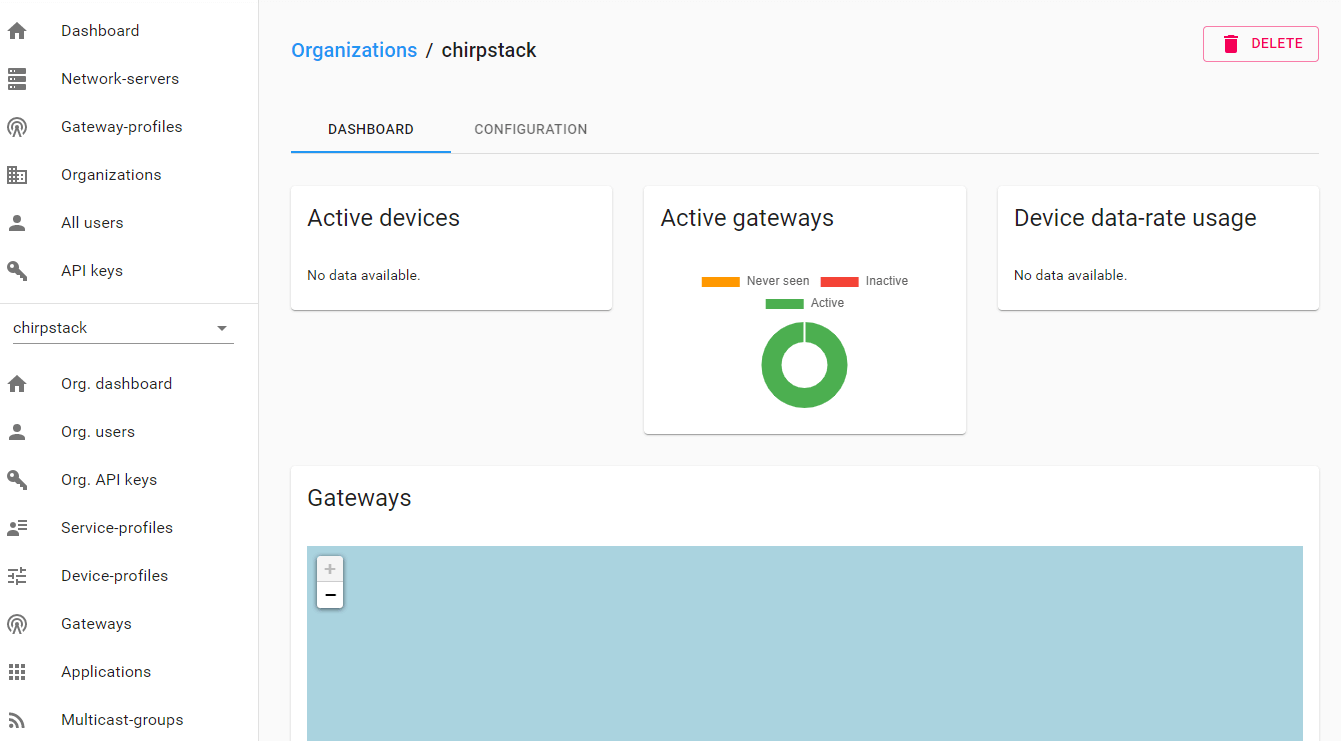Open Applications menu entry
This screenshot has height=741, width=1341.
[129, 672]
